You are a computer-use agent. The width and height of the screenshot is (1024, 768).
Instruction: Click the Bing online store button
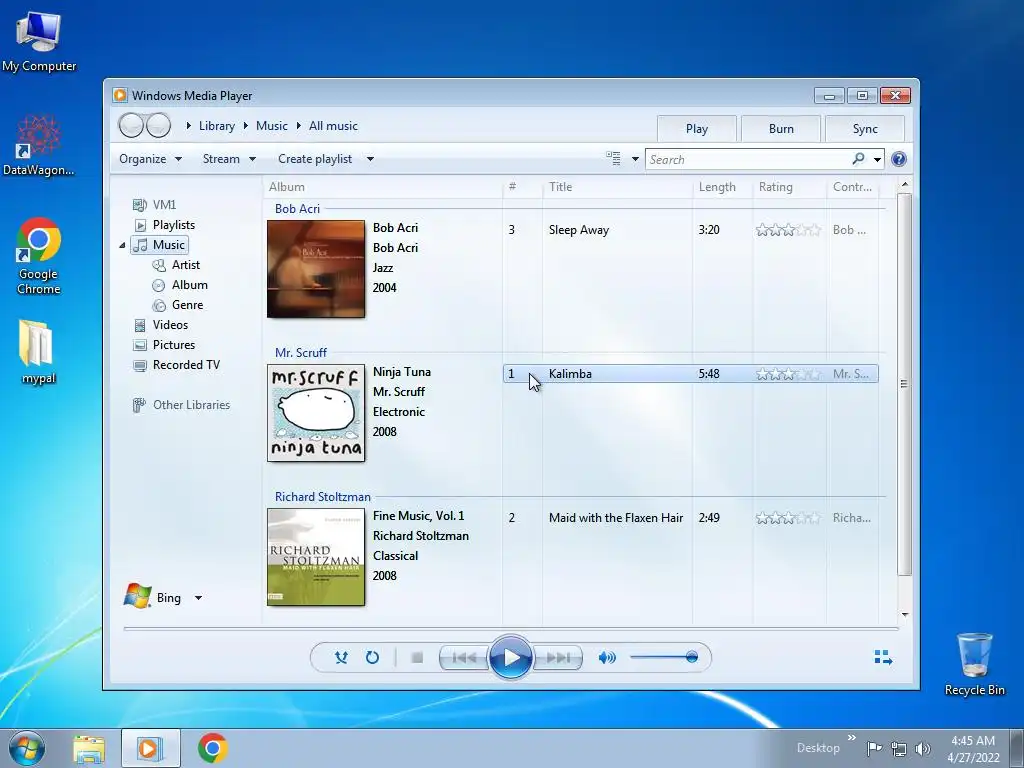coord(152,596)
